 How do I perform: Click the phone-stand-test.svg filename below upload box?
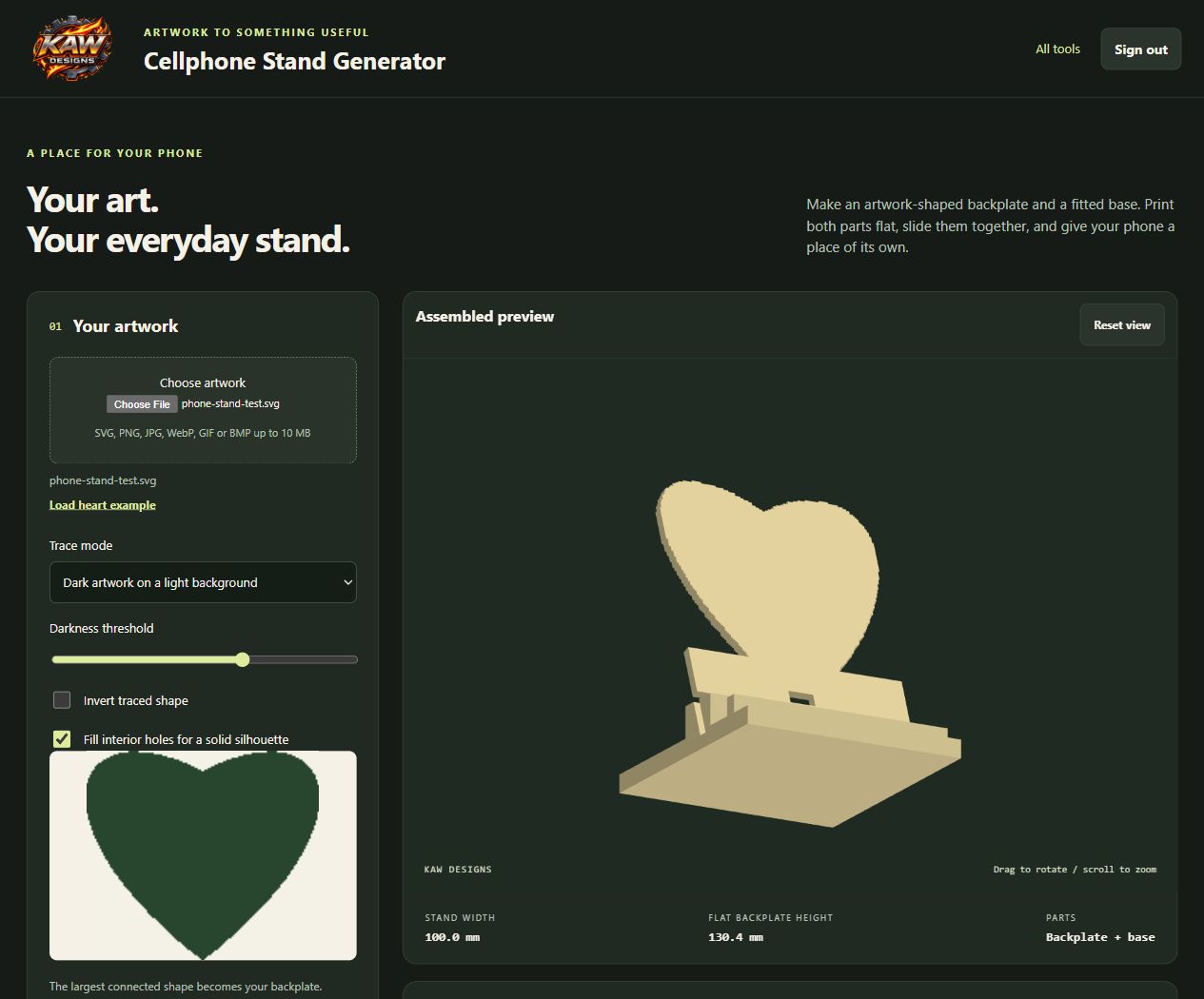[x=103, y=480]
